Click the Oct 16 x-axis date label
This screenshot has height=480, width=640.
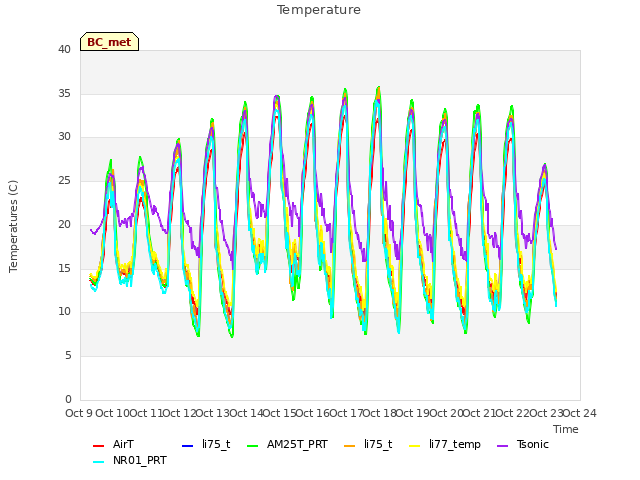tap(313, 413)
